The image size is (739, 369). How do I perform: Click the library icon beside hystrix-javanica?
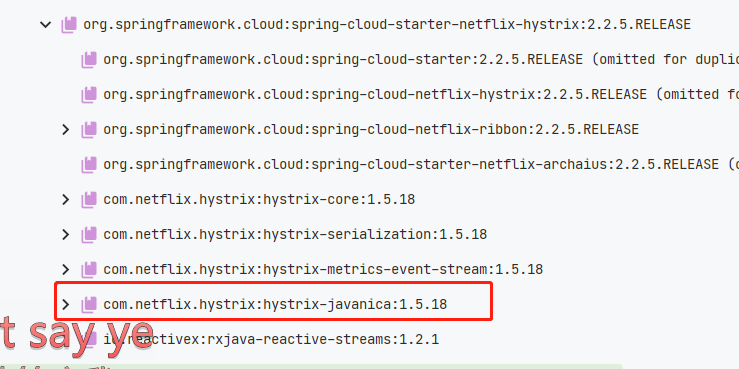(x=89, y=304)
